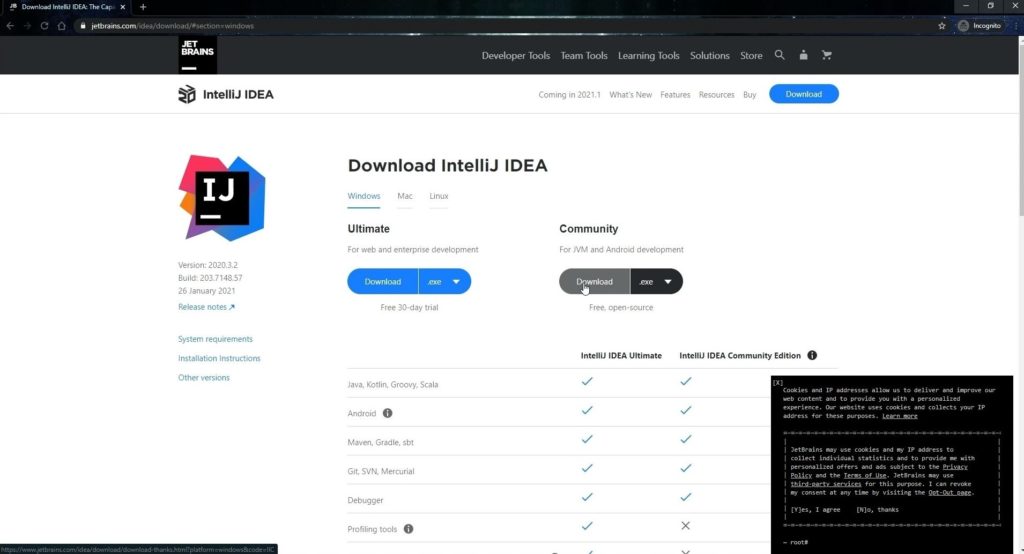Click the browser address bar URL
This screenshot has height=554, width=1024.
(x=172, y=25)
